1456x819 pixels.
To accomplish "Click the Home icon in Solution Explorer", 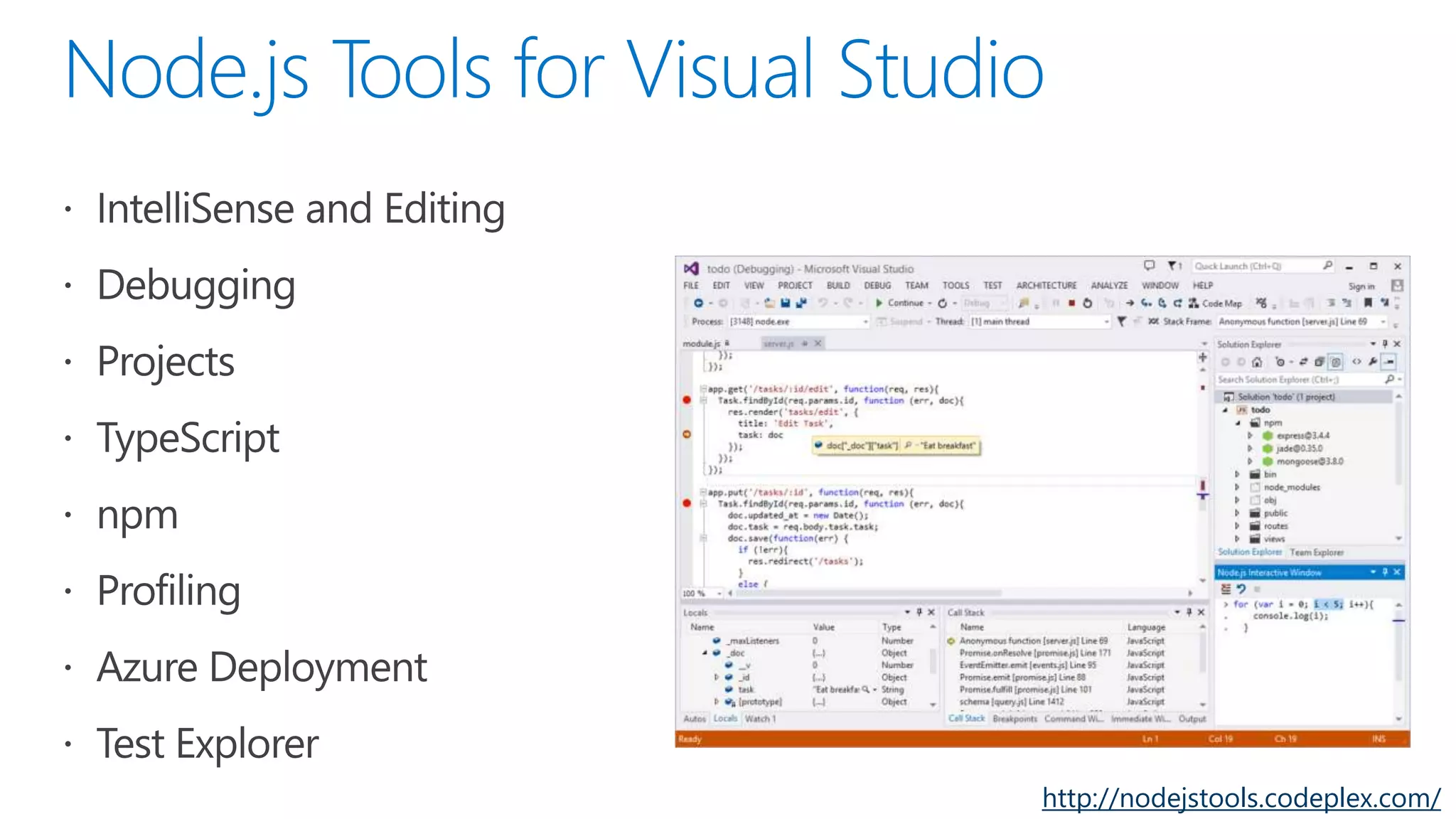I will coord(1256,362).
